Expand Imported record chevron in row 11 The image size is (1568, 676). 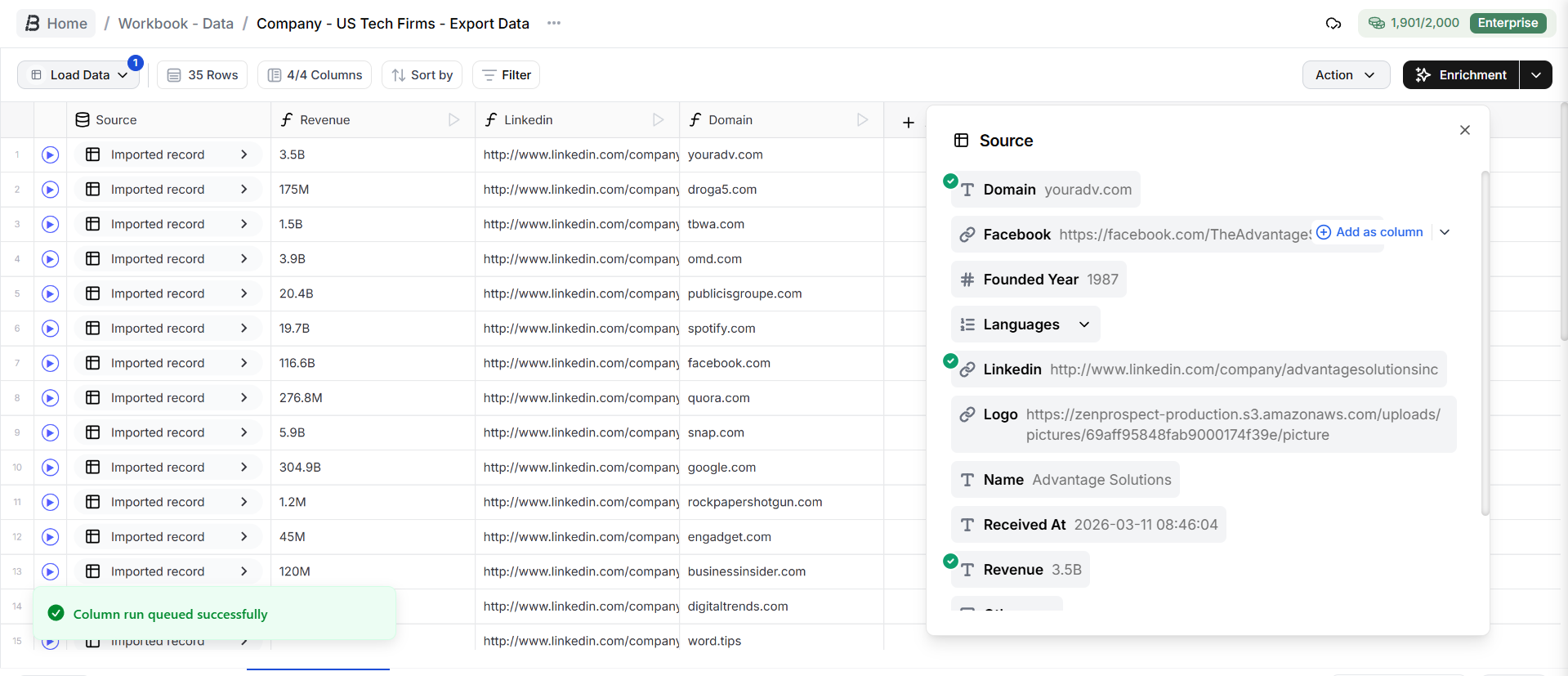[x=243, y=502]
